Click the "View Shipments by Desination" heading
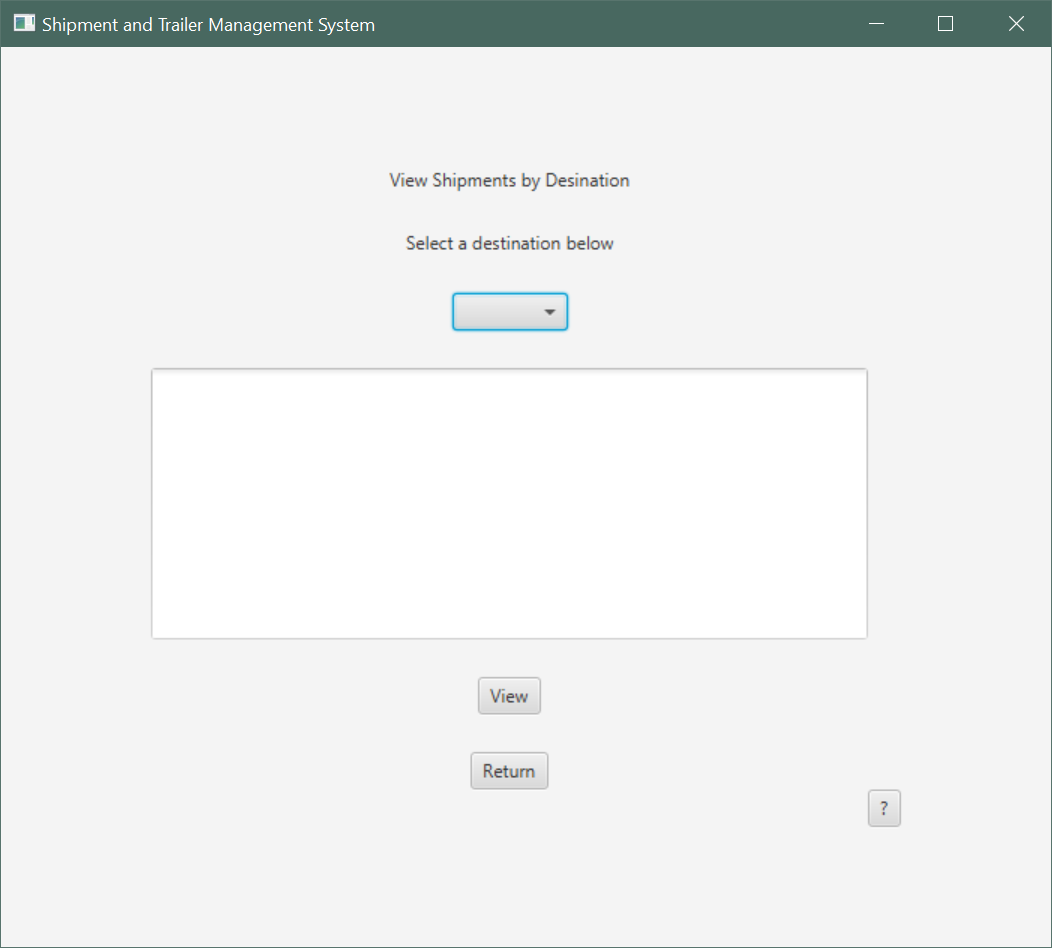 (509, 181)
